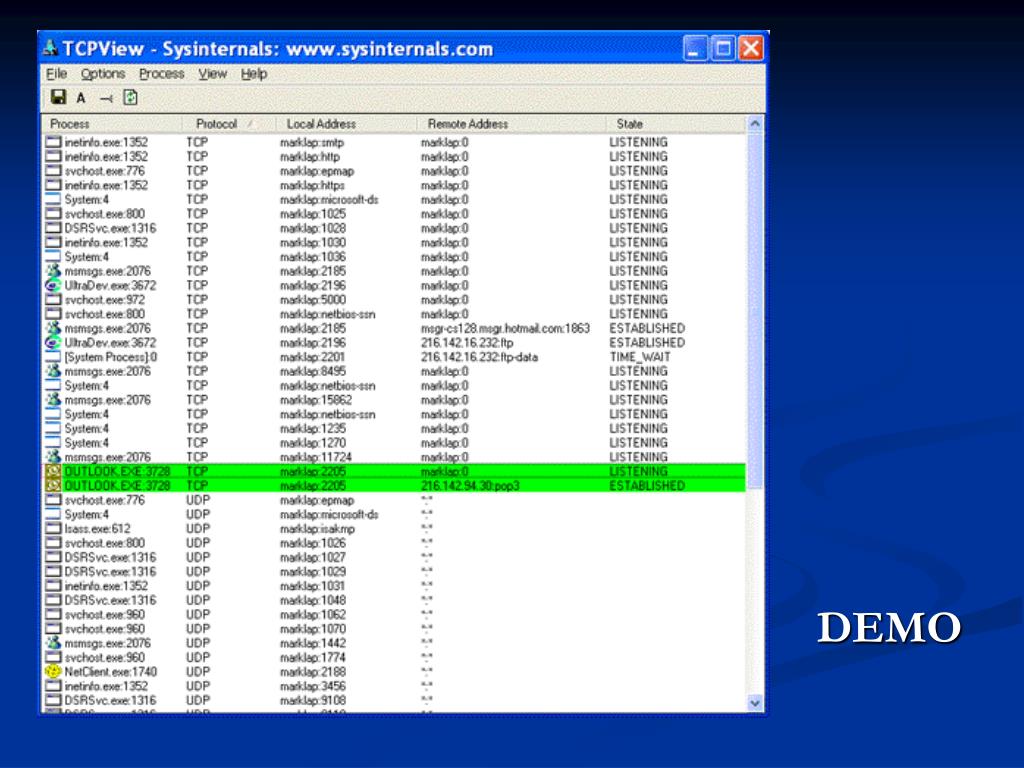Select the 216.142.16.232:ftp-data remote address cell
This screenshot has width=1024, height=768.
479,357
